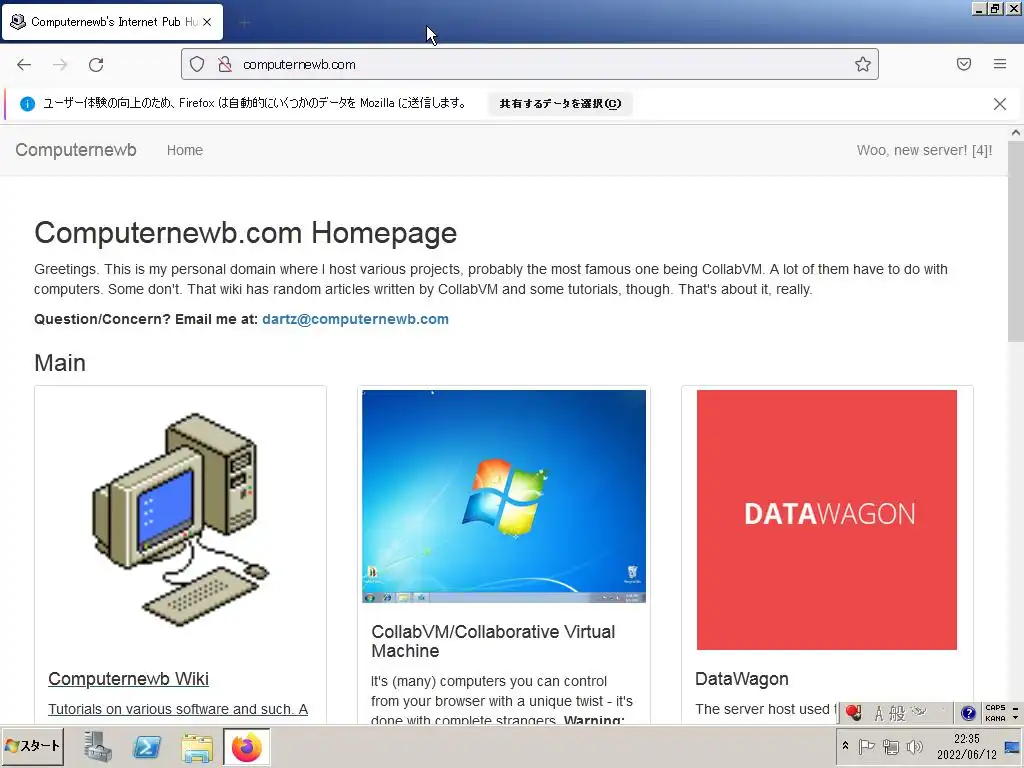Click the Windows 7 desktop CollabVM image
Screen dimensions: 1024x768
504,496
